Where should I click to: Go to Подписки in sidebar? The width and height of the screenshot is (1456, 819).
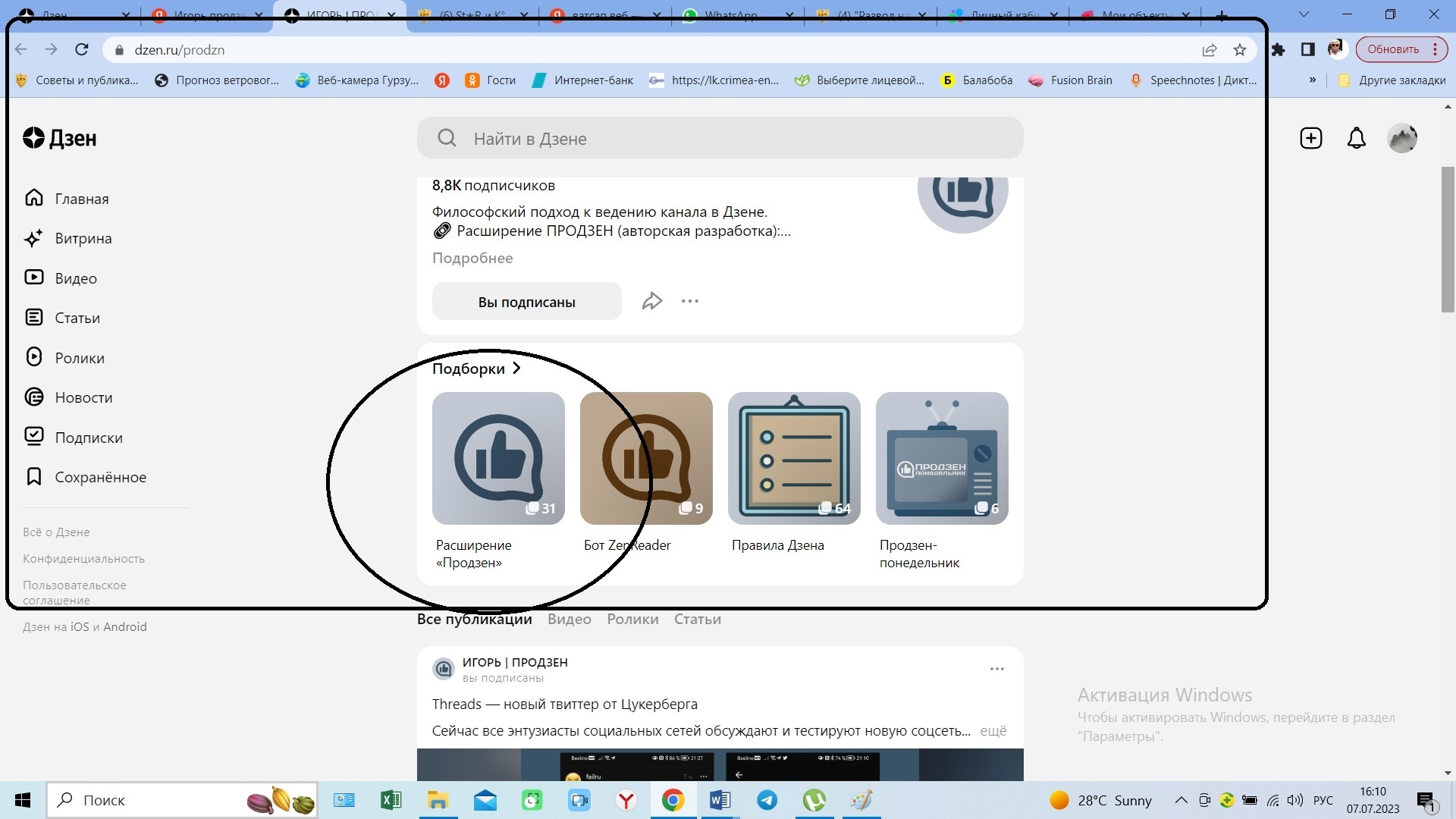pos(88,438)
